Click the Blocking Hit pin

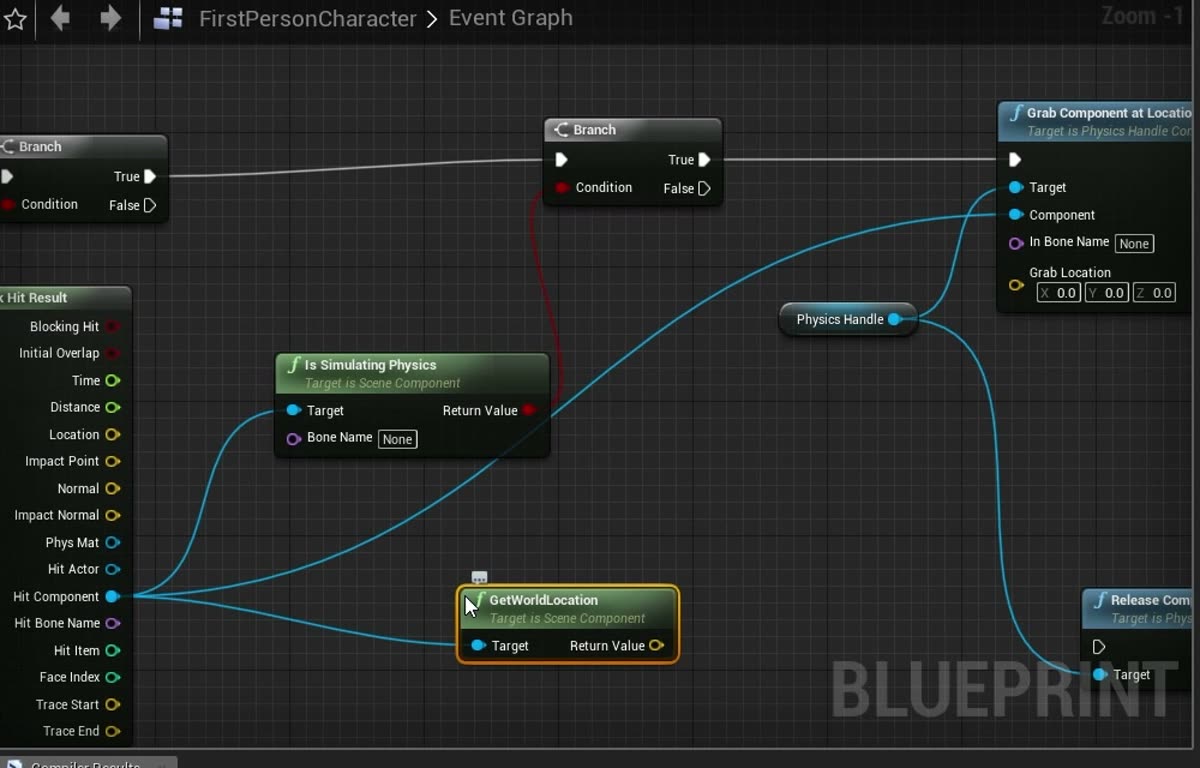pyautogui.click(x=112, y=326)
